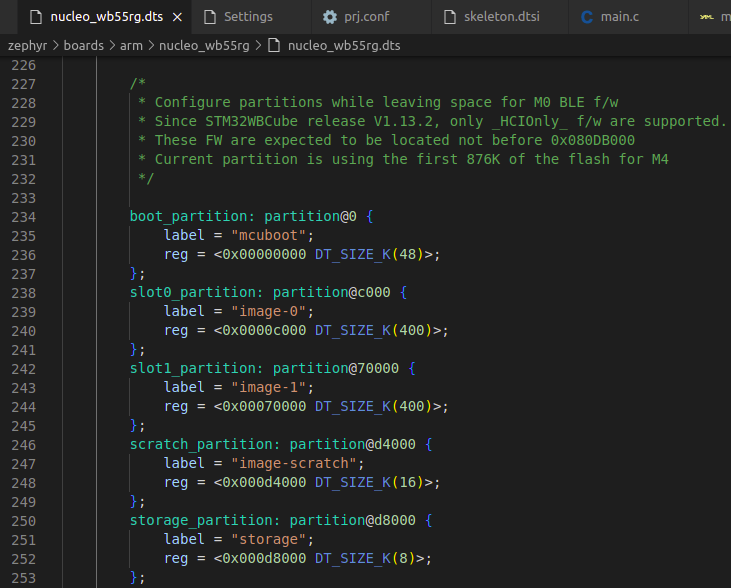Click line number 246 in the gutter

coord(23,445)
